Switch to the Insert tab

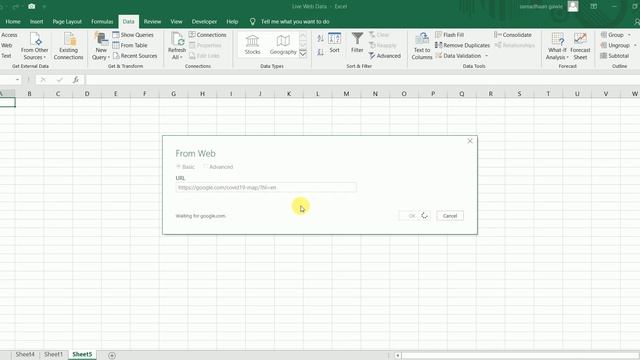coord(36,22)
